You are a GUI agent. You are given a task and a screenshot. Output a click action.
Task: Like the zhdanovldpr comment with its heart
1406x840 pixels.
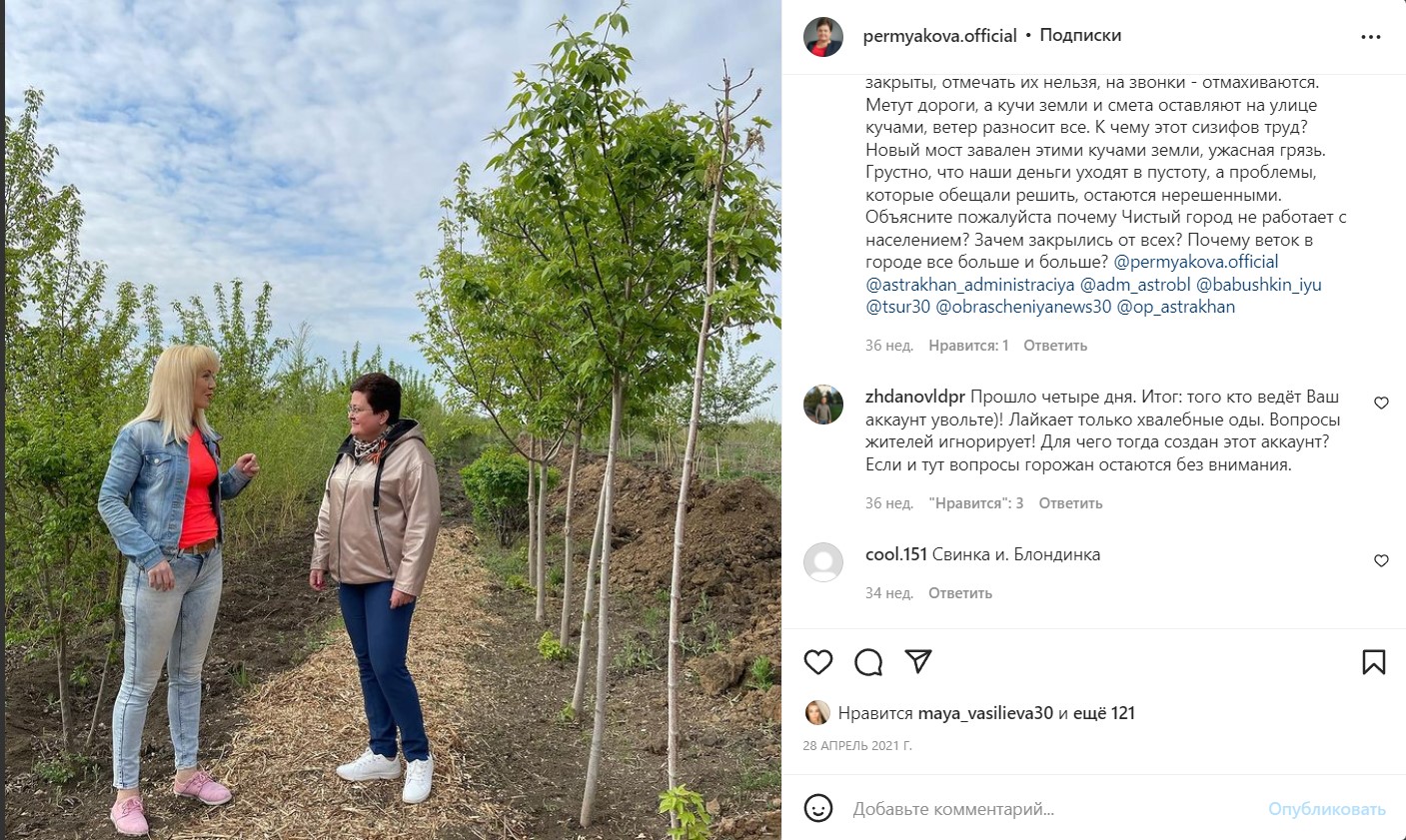1381,404
